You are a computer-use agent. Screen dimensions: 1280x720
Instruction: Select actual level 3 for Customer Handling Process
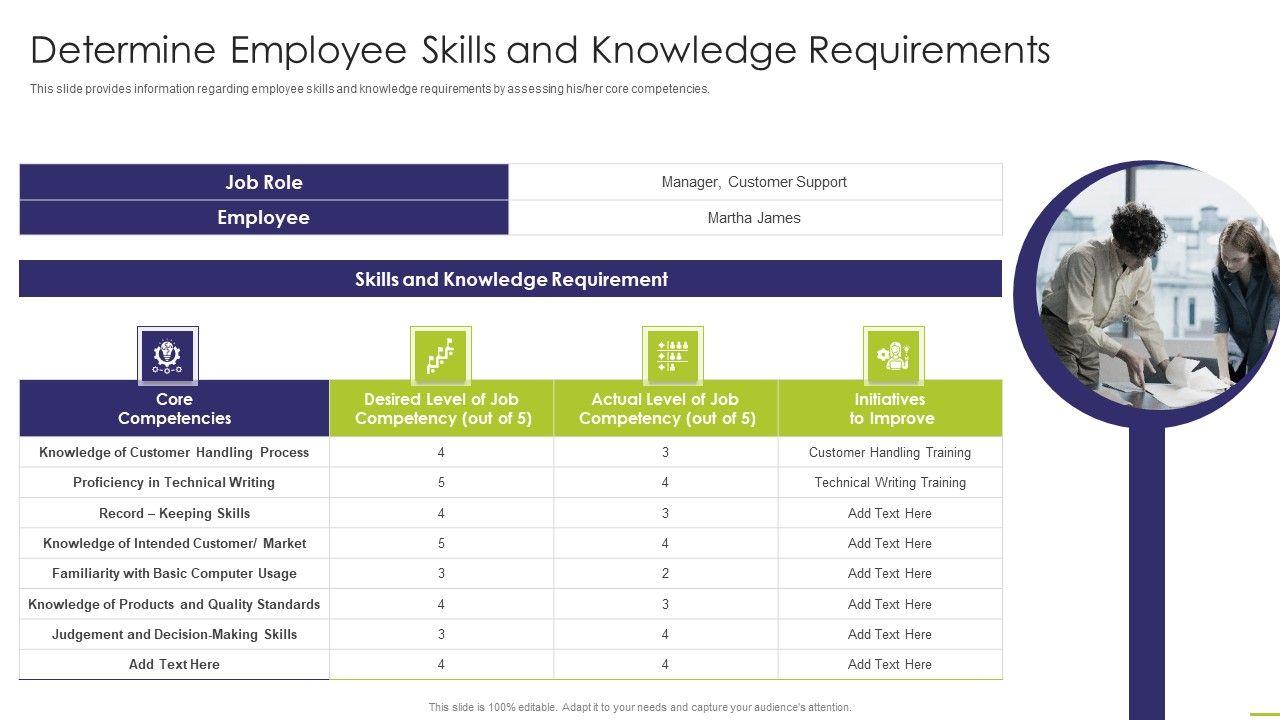tap(665, 452)
